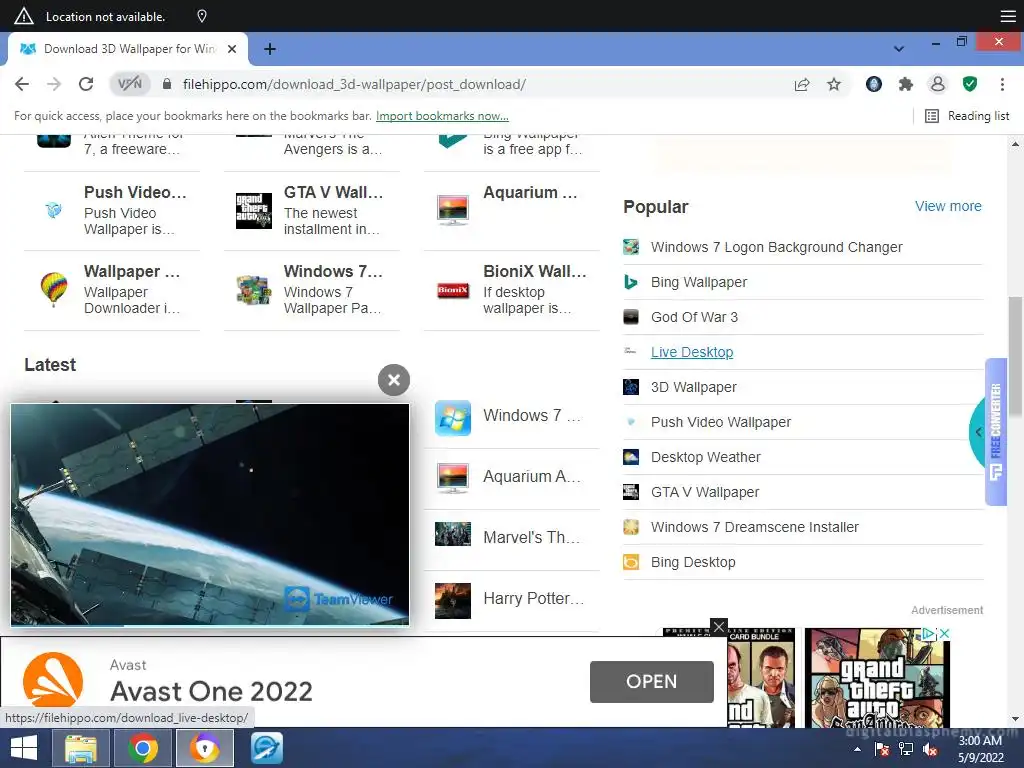Open the browser three-dot menu
Screen dimensions: 1024x768
click(x=1002, y=84)
